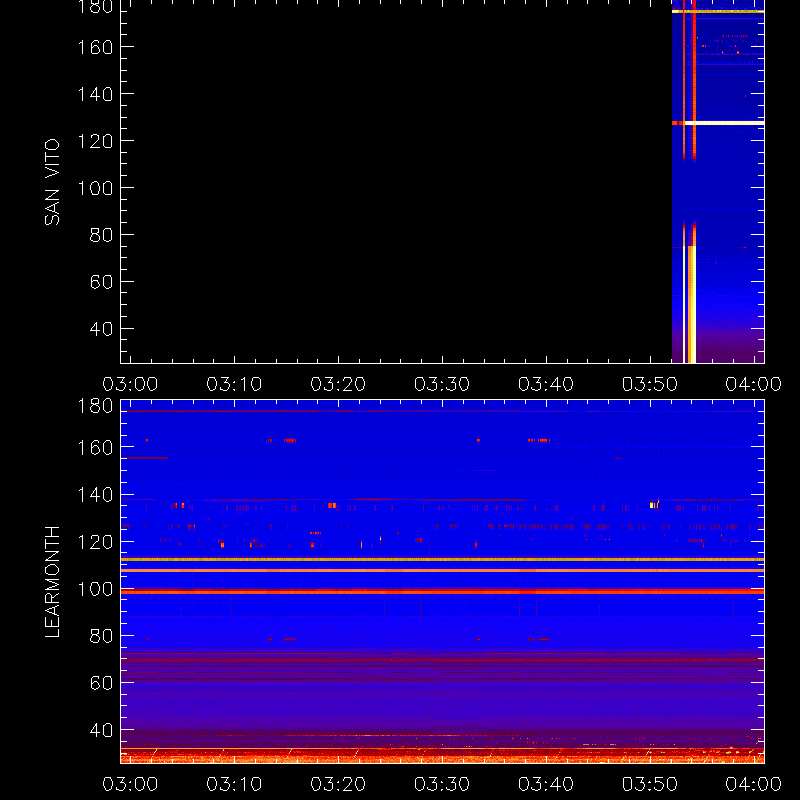Click 03:20 time label under Learmonth plot
800x800 pixels.
coord(338,784)
